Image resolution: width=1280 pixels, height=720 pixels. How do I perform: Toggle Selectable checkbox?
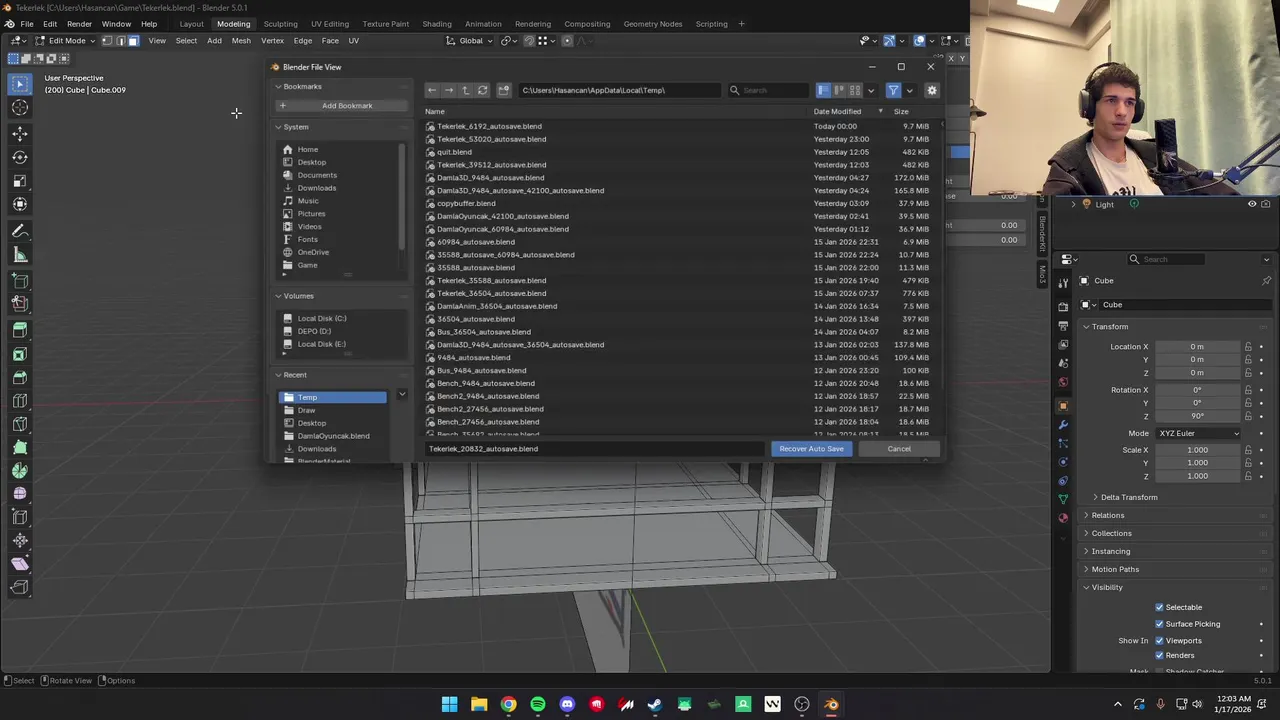(x=1160, y=607)
